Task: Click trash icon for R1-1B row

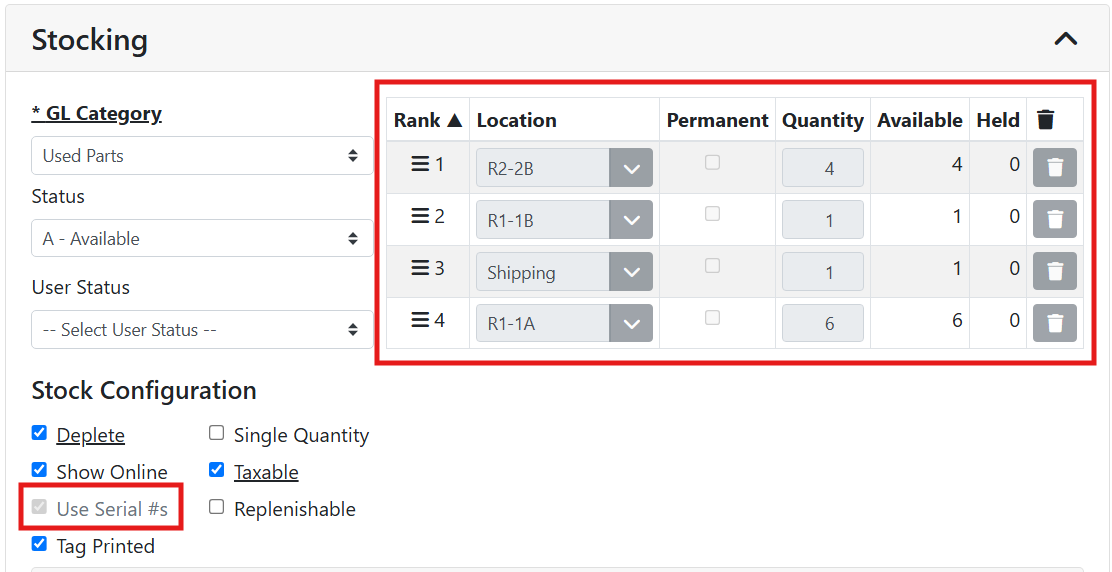Action: [1054, 219]
